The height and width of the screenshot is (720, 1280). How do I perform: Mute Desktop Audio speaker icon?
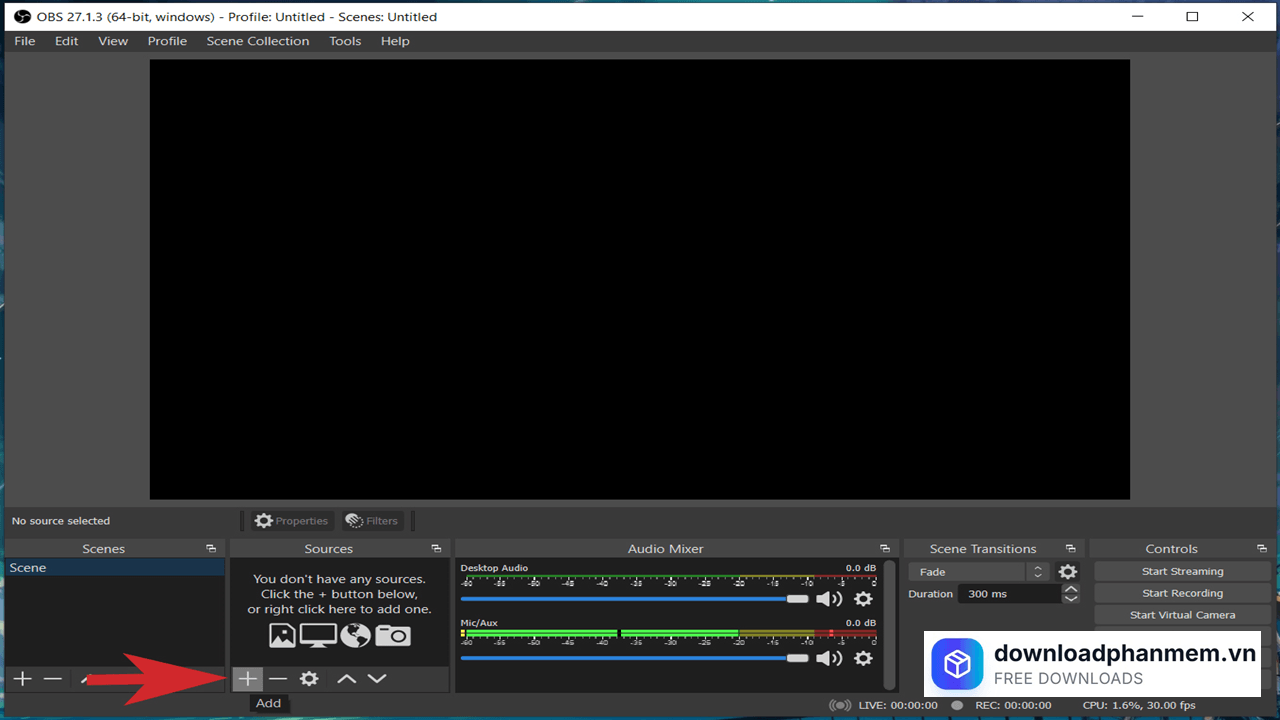pyautogui.click(x=829, y=599)
